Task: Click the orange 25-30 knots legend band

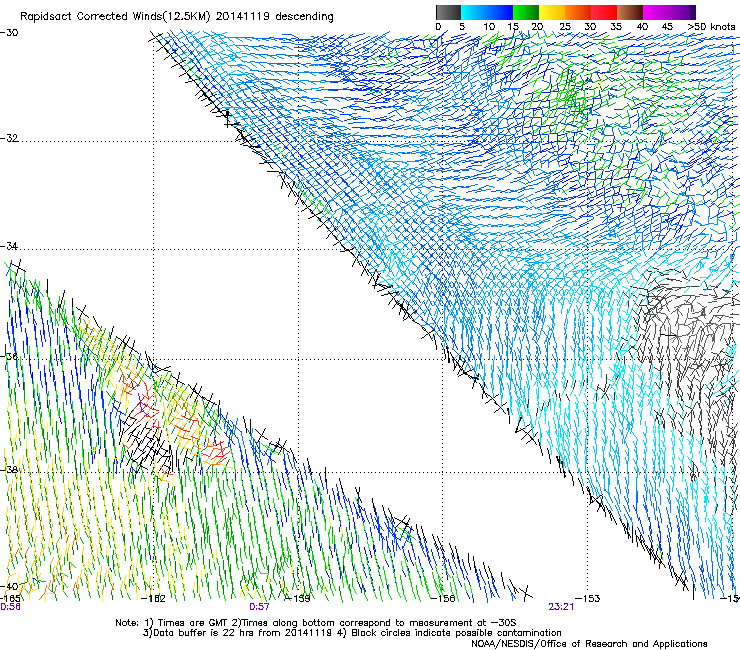Action: point(578,12)
